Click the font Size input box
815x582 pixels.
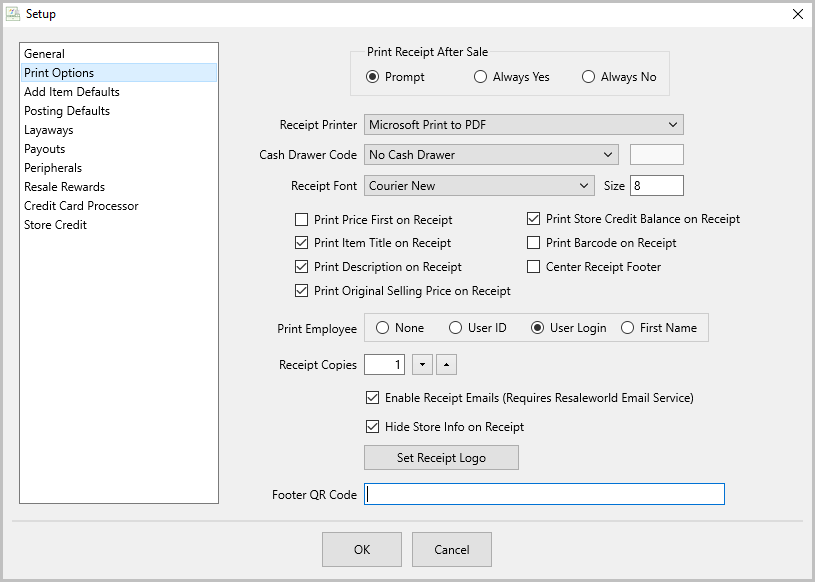(657, 186)
